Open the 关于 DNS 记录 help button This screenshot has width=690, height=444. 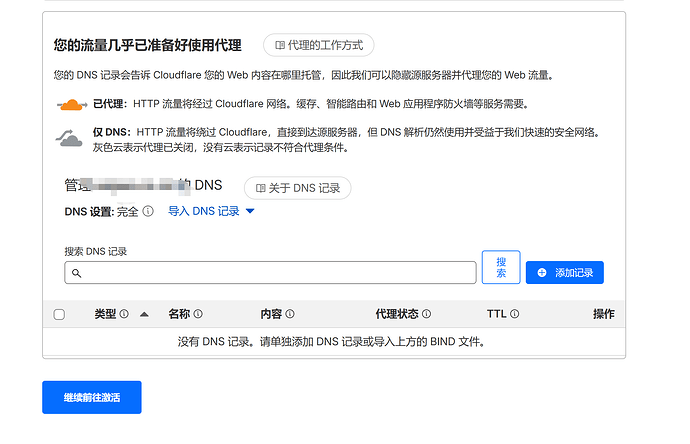click(297, 188)
